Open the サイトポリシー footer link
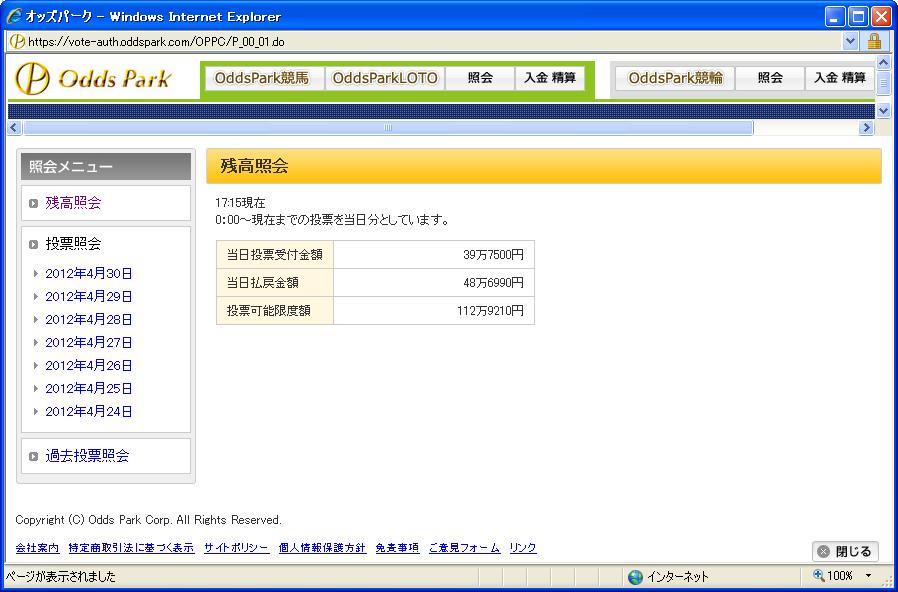Screen dimensions: 898x592 point(237,548)
